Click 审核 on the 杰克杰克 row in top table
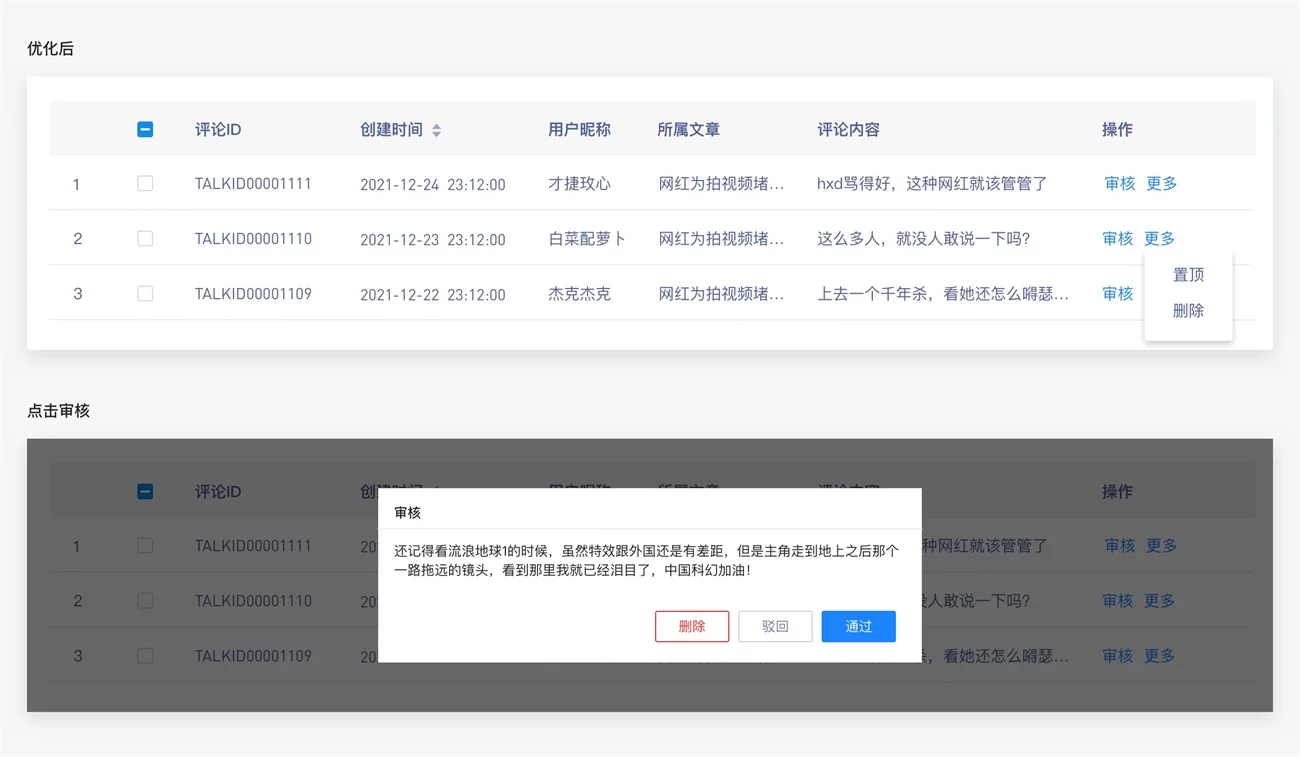1300x757 pixels. 1118,294
